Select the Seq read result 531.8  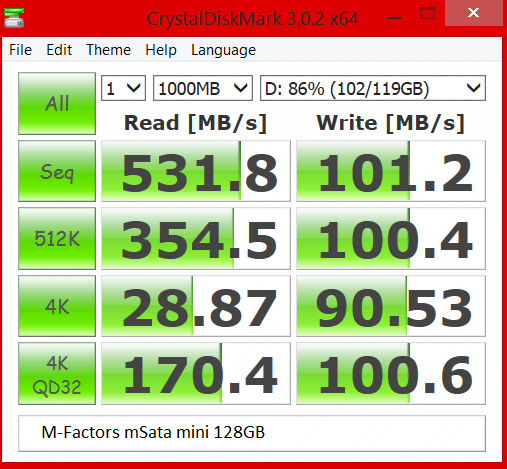coord(196,171)
